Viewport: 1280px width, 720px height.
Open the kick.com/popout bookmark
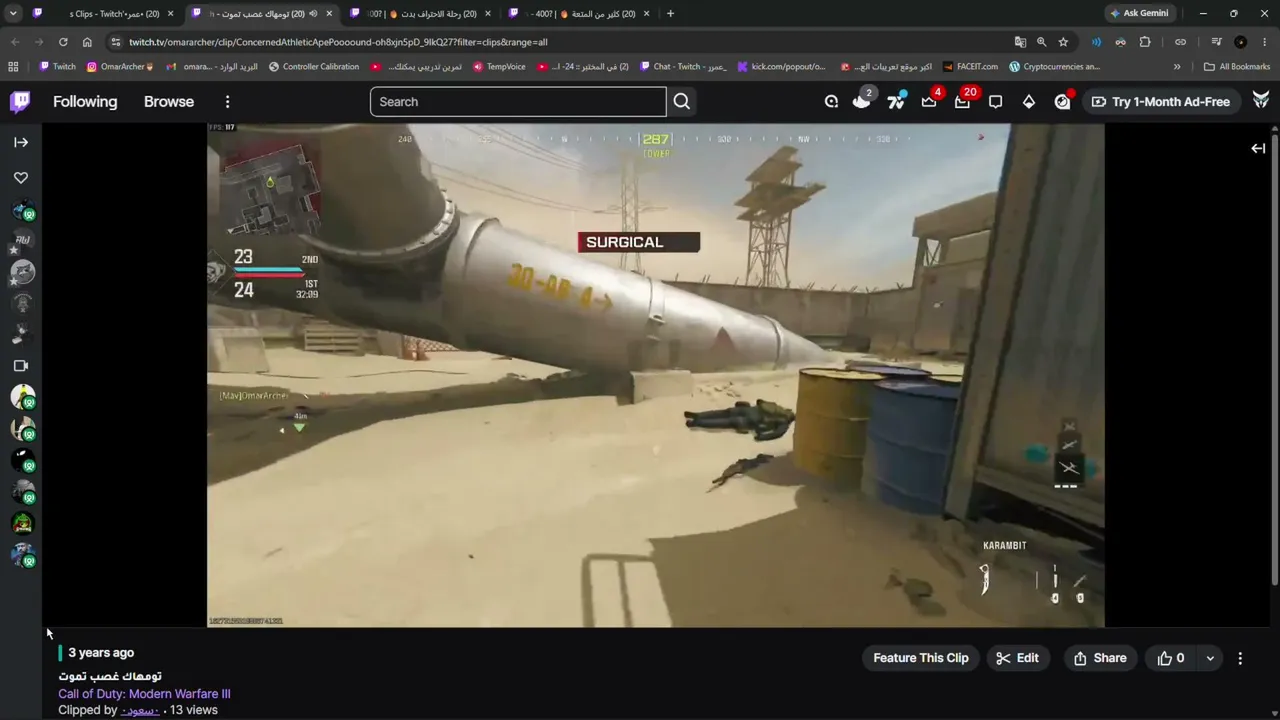[x=781, y=67]
